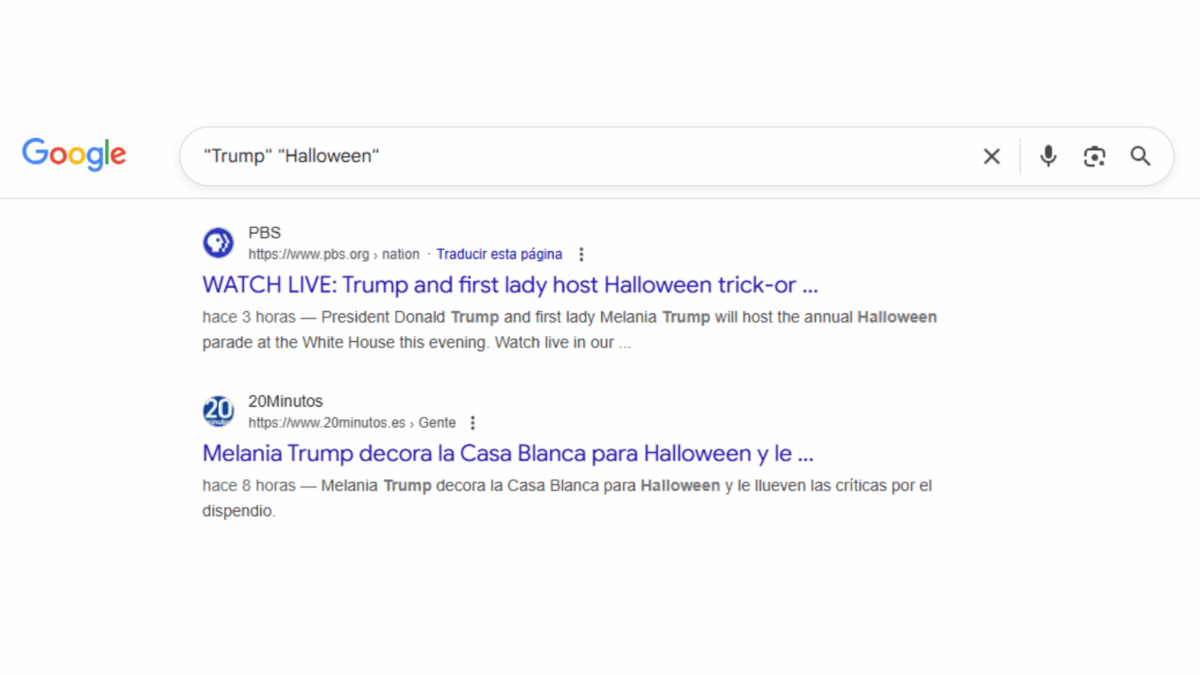Image resolution: width=1200 pixels, height=675 pixels.
Task: Open the three-dot menu on the 20Minutos result
Action: (x=472, y=423)
